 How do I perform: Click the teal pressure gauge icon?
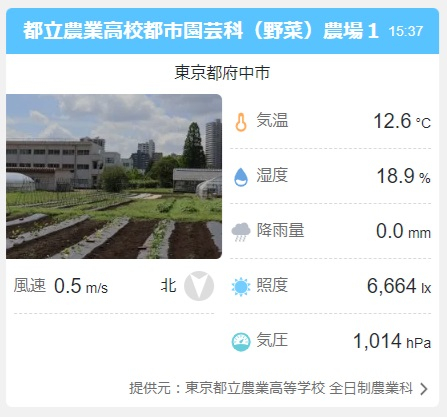click(241, 342)
